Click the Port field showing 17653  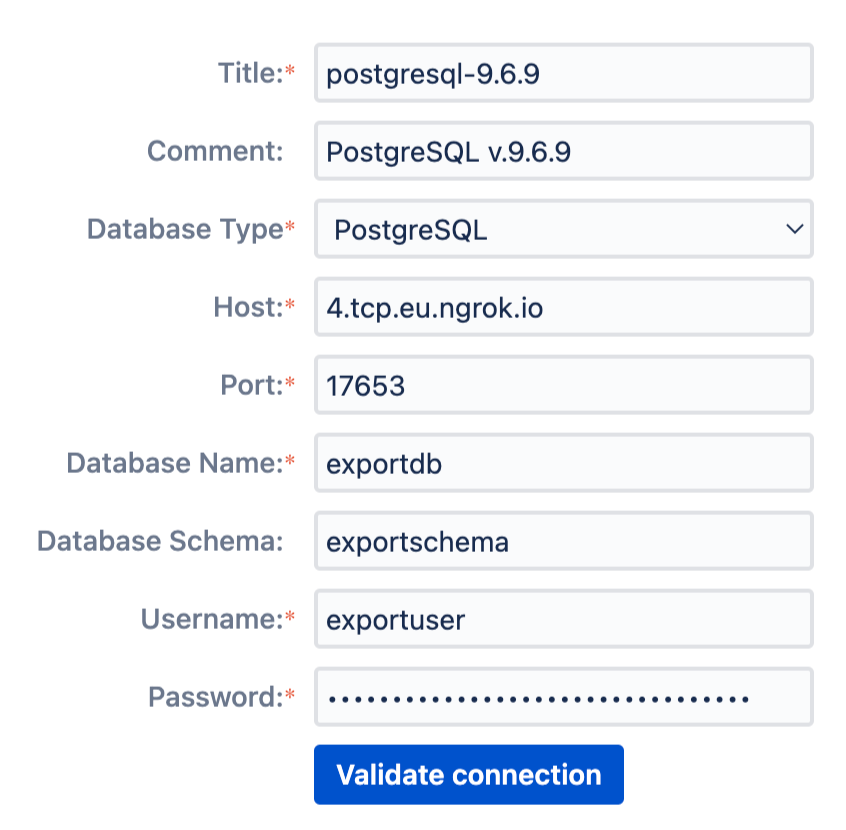[563, 385]
